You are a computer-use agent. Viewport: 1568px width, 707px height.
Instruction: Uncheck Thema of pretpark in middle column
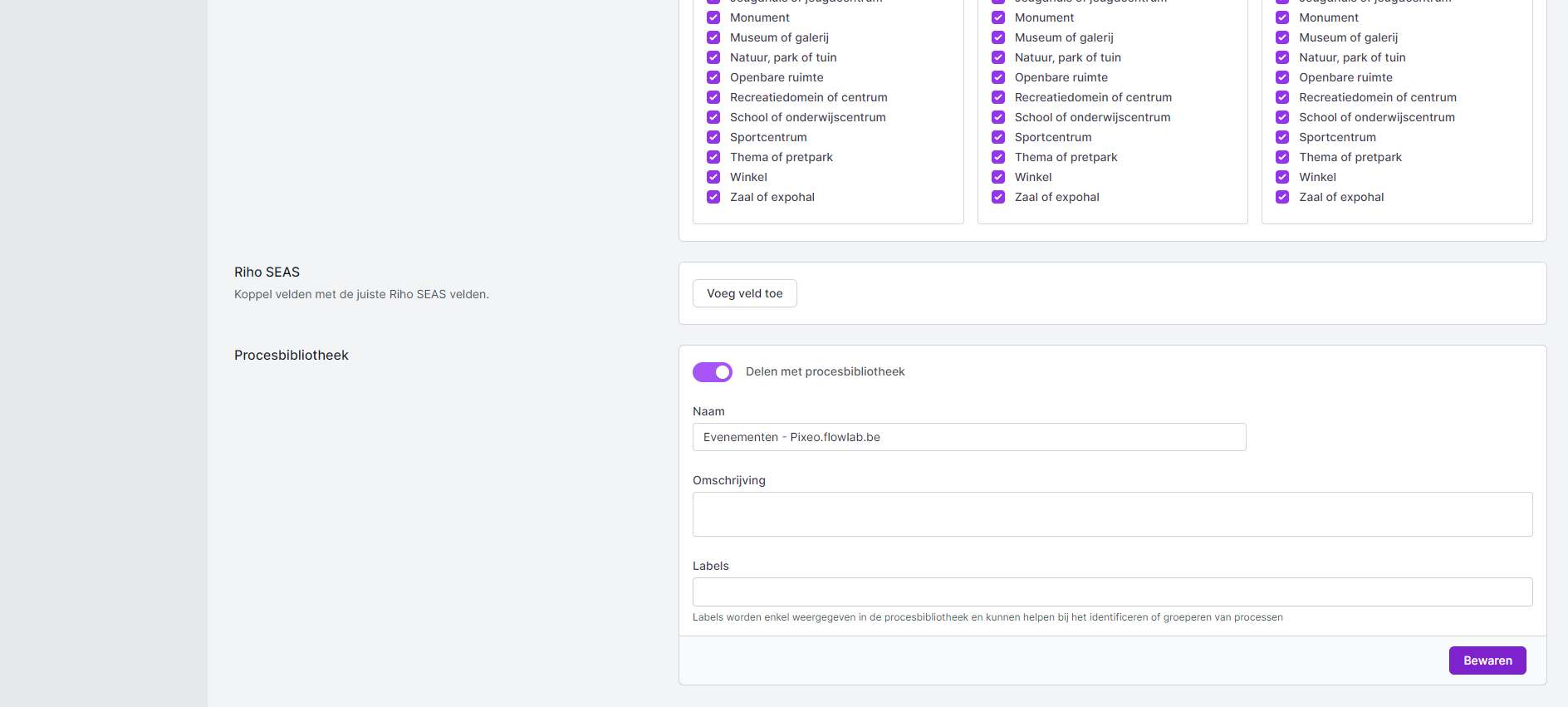pyautogui.click(x=998, y=157)
